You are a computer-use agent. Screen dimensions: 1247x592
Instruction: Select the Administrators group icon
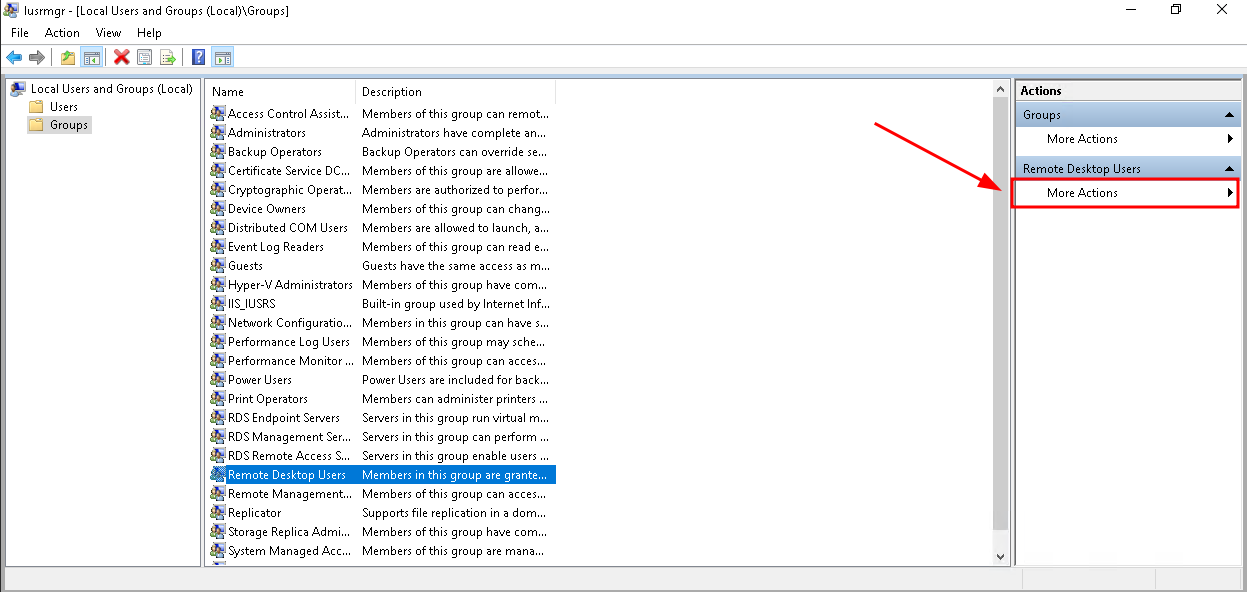tap(218, 133)
